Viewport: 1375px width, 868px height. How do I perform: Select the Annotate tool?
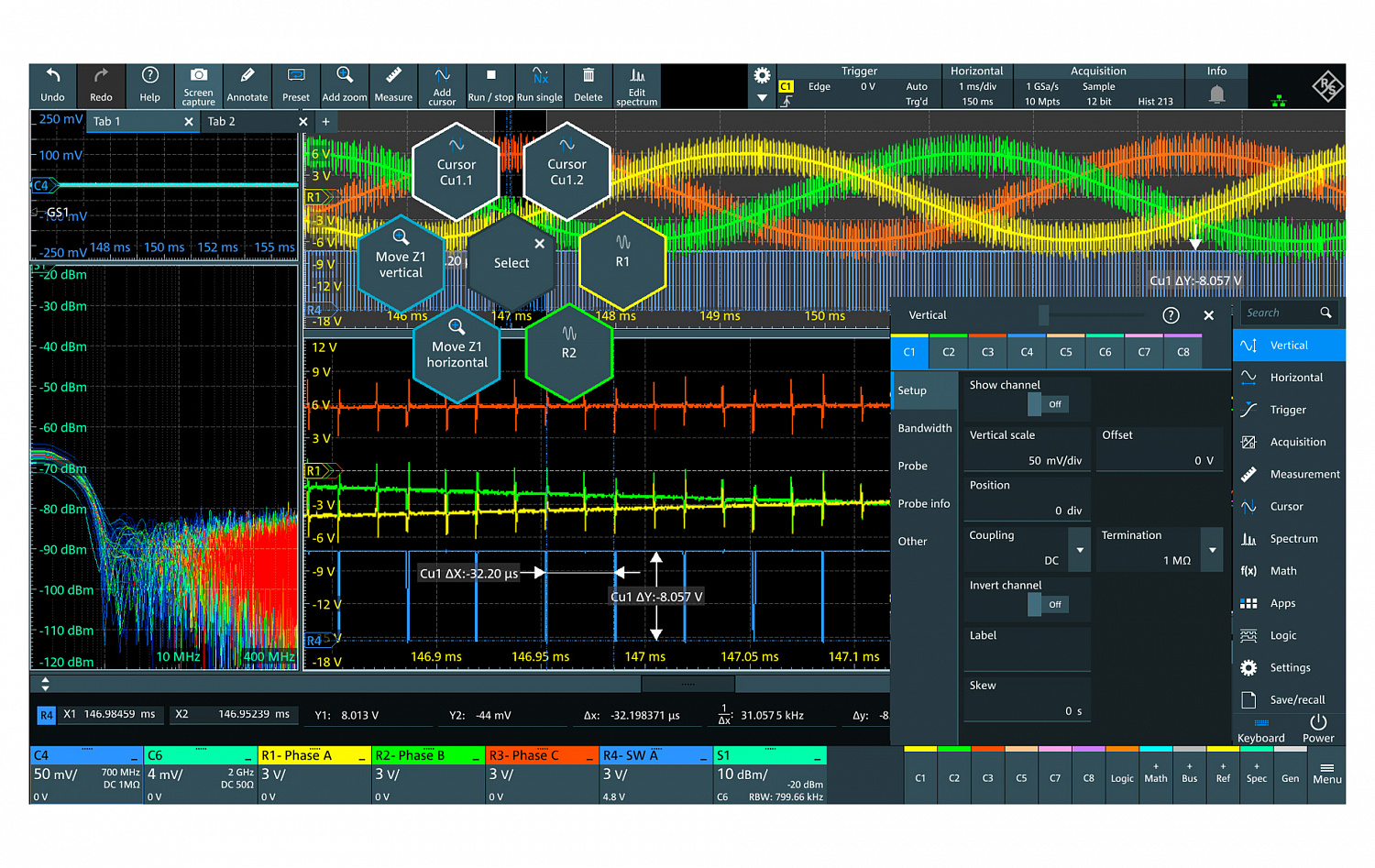click(247, 85)
